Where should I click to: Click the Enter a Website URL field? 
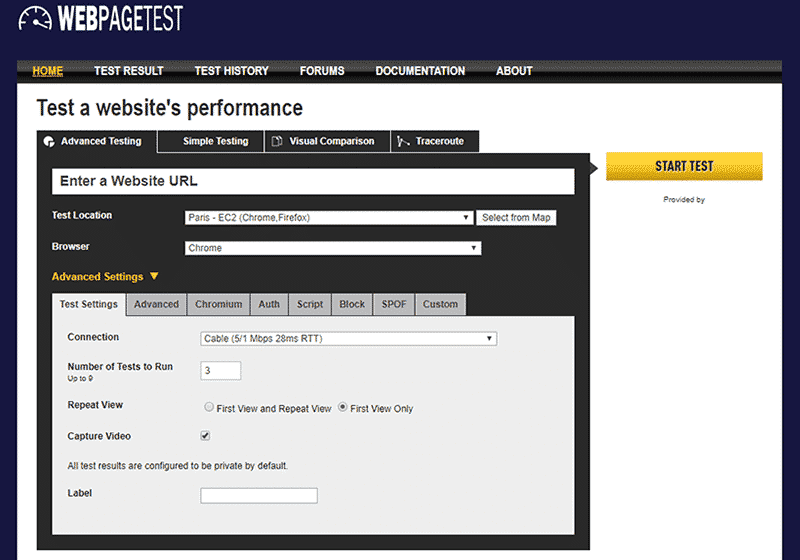(x=312, y=181)
